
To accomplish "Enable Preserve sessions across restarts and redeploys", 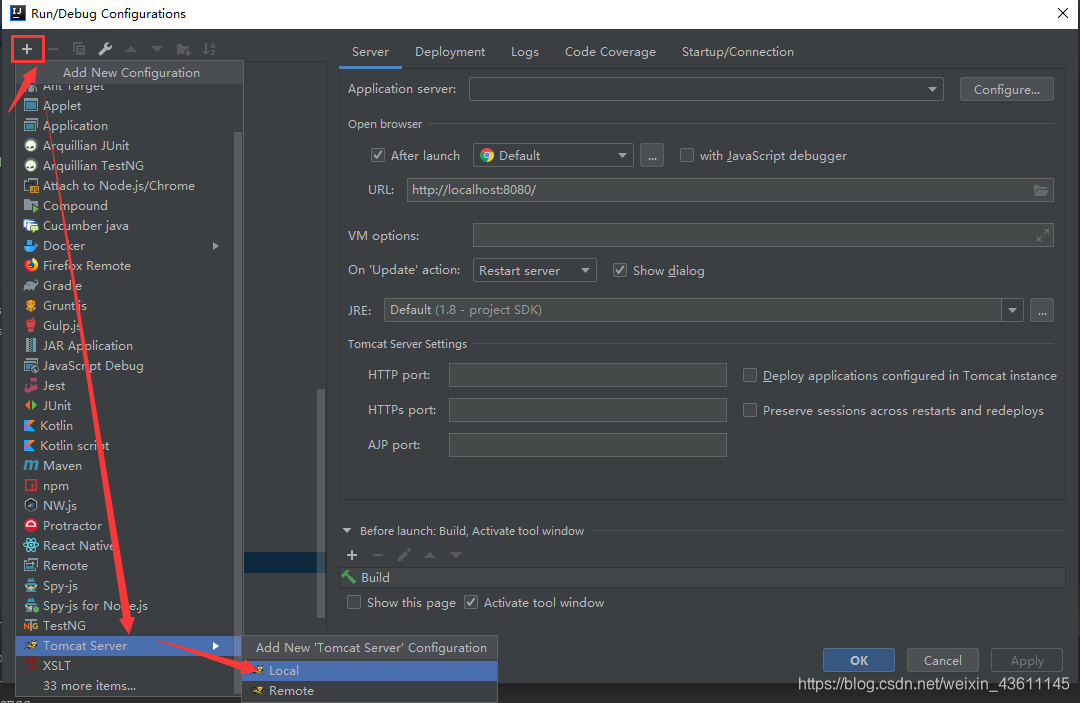I will click(x=750, y=410).
